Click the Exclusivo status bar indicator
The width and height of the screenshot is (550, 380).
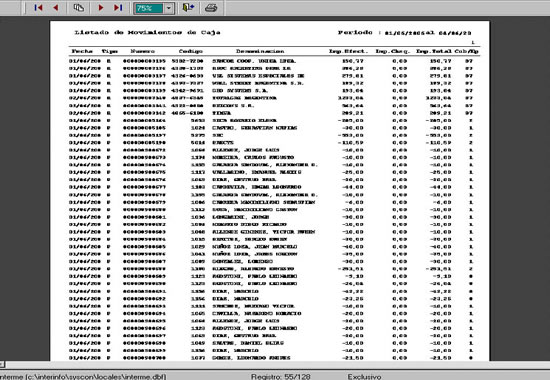(x=364, y=376)
